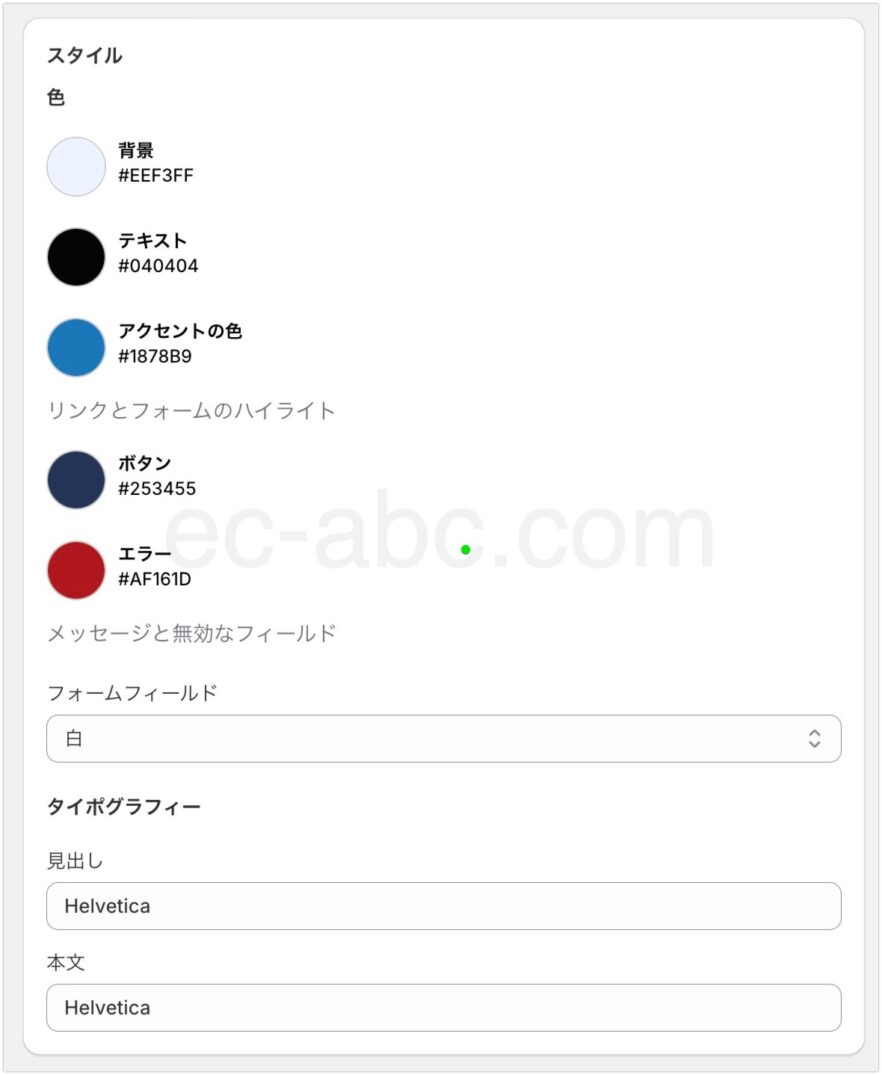Click the red エラー color swatch
Image resolution: width=882 pixels, height=1075 pixels.
(76, 570)
